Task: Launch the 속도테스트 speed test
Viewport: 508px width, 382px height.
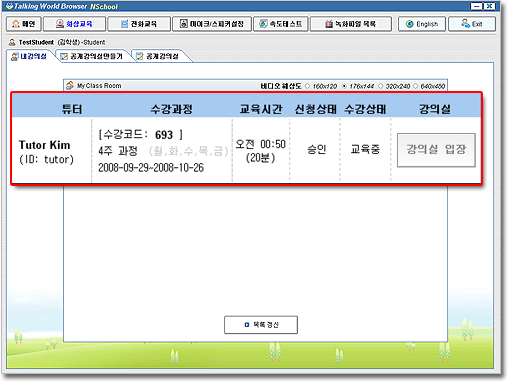Action: click(x=281, y=24)
